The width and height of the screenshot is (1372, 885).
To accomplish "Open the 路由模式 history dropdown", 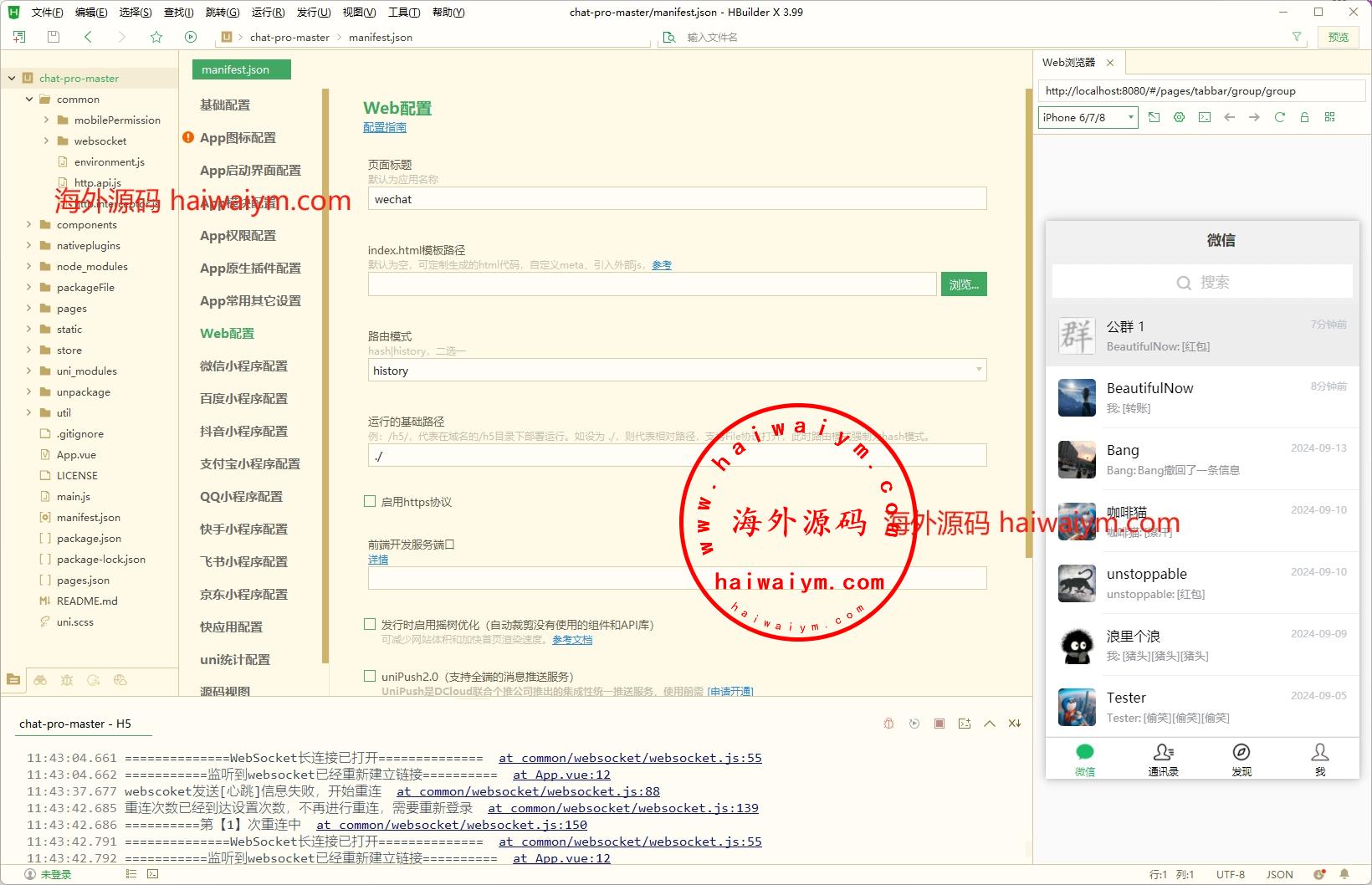I will (677, 371).
